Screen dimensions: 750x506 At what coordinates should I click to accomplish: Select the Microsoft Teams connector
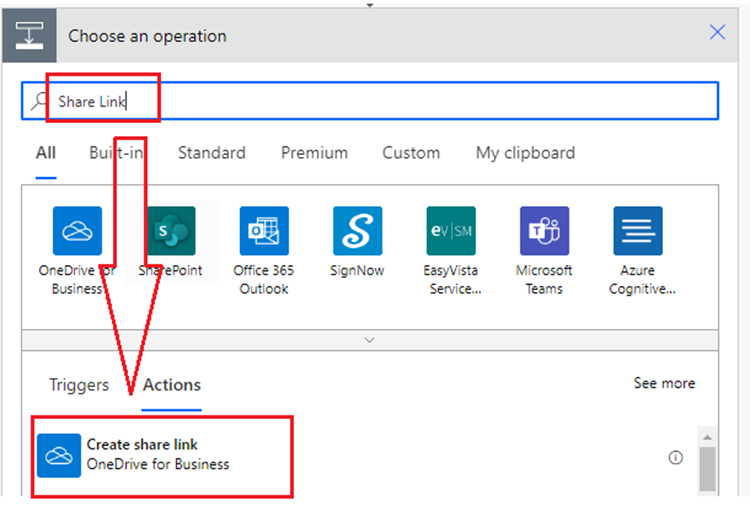[544, 231]
